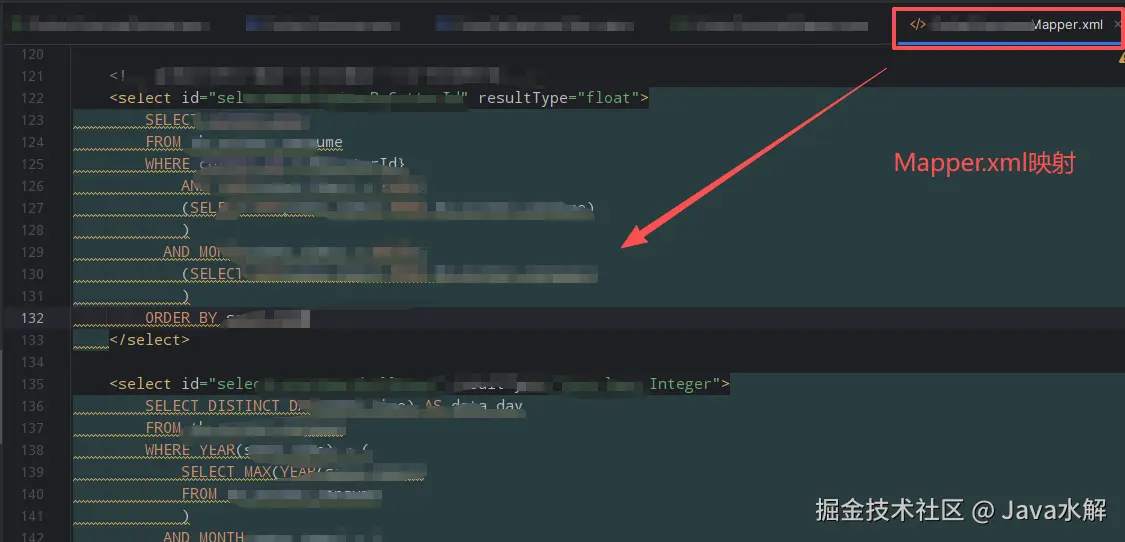This screenshot has width=1125, height=542.
Task: Place the cursor on the SELECT keyword on line 123
Action: click(171, 120)
